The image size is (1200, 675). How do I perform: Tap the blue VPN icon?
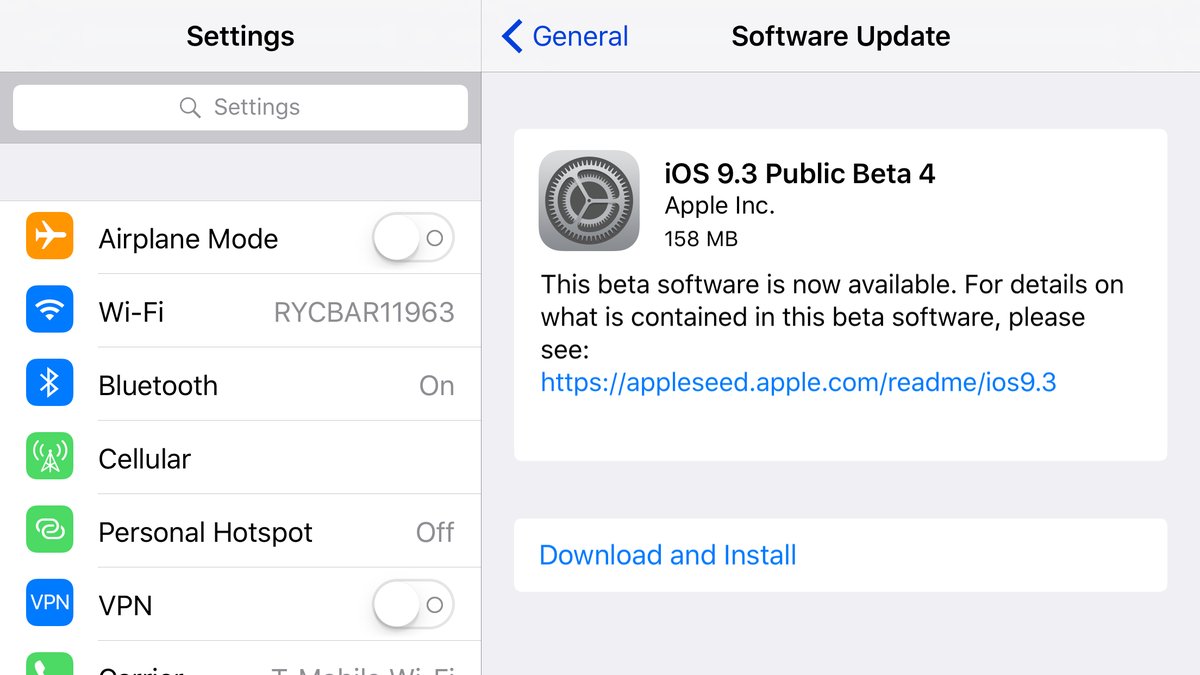click(49, 604)
